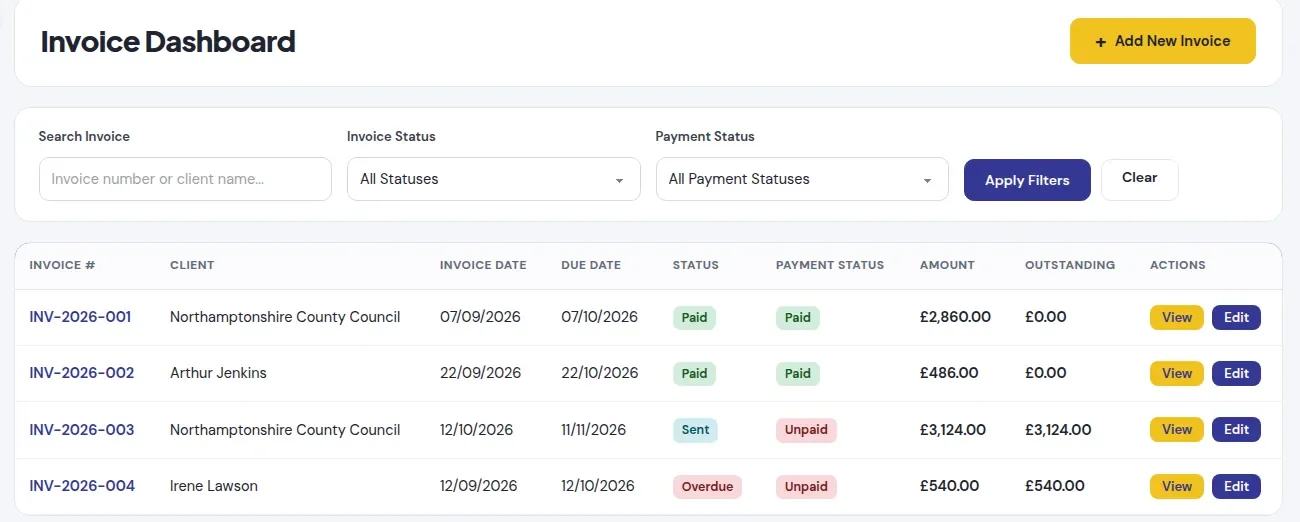This screenshot has height=522, width=1300.
Task: Click invoice date 07/09/2026
Action: 478,317
